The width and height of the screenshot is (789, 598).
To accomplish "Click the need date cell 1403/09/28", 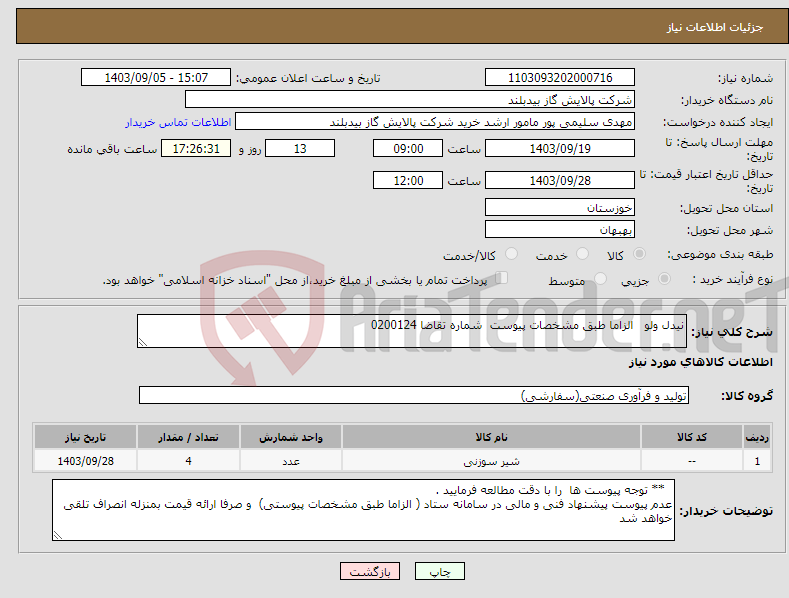I will pos(86,461).
